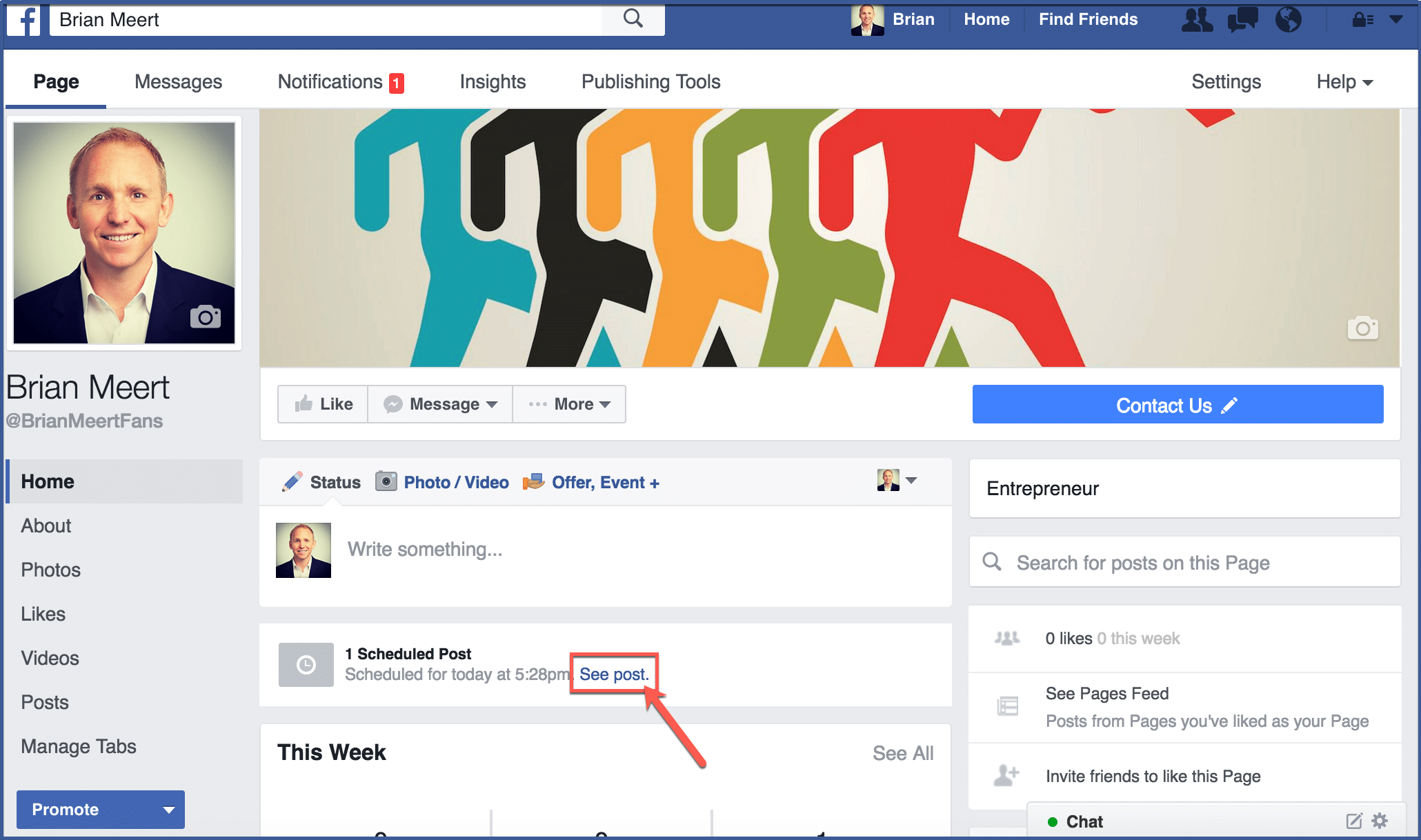
Task: Select Photos in the left sidebar
Action: 50,570
